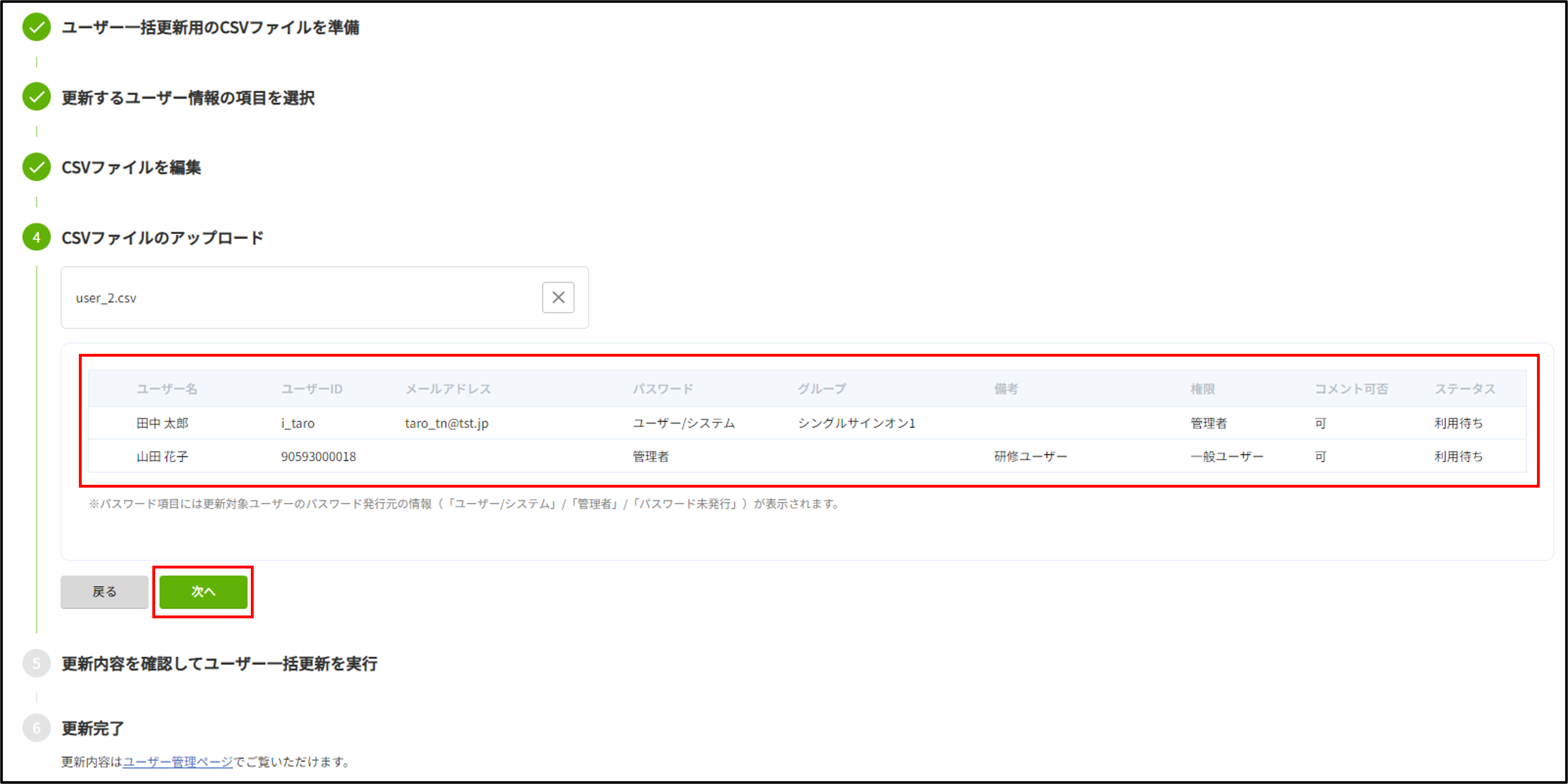Select the 90593000018 user ID cell
The image size is (1568, 784).
pos(318,457)
